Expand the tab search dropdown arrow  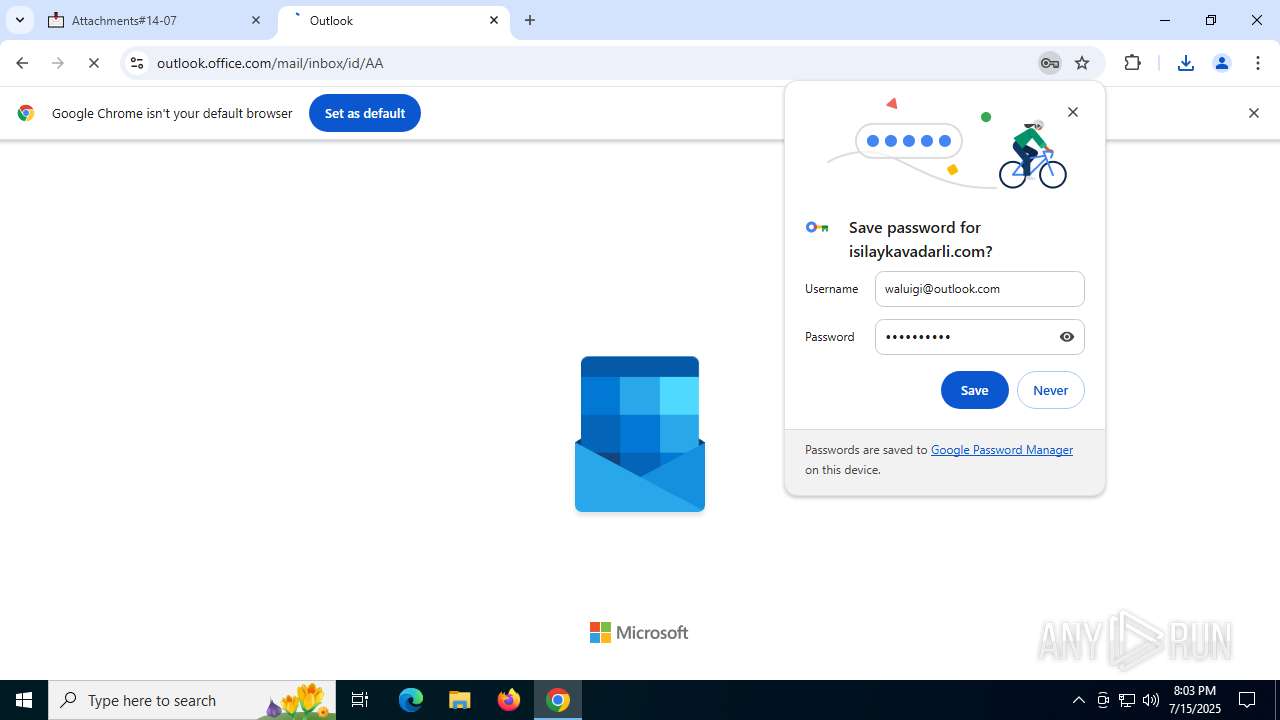(19, 20)
